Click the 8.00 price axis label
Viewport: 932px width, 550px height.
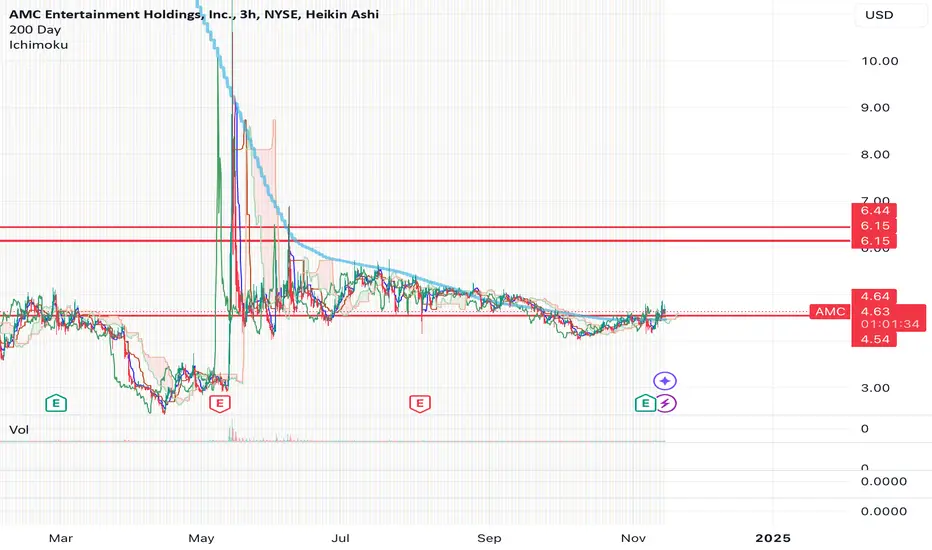point(875,155)
